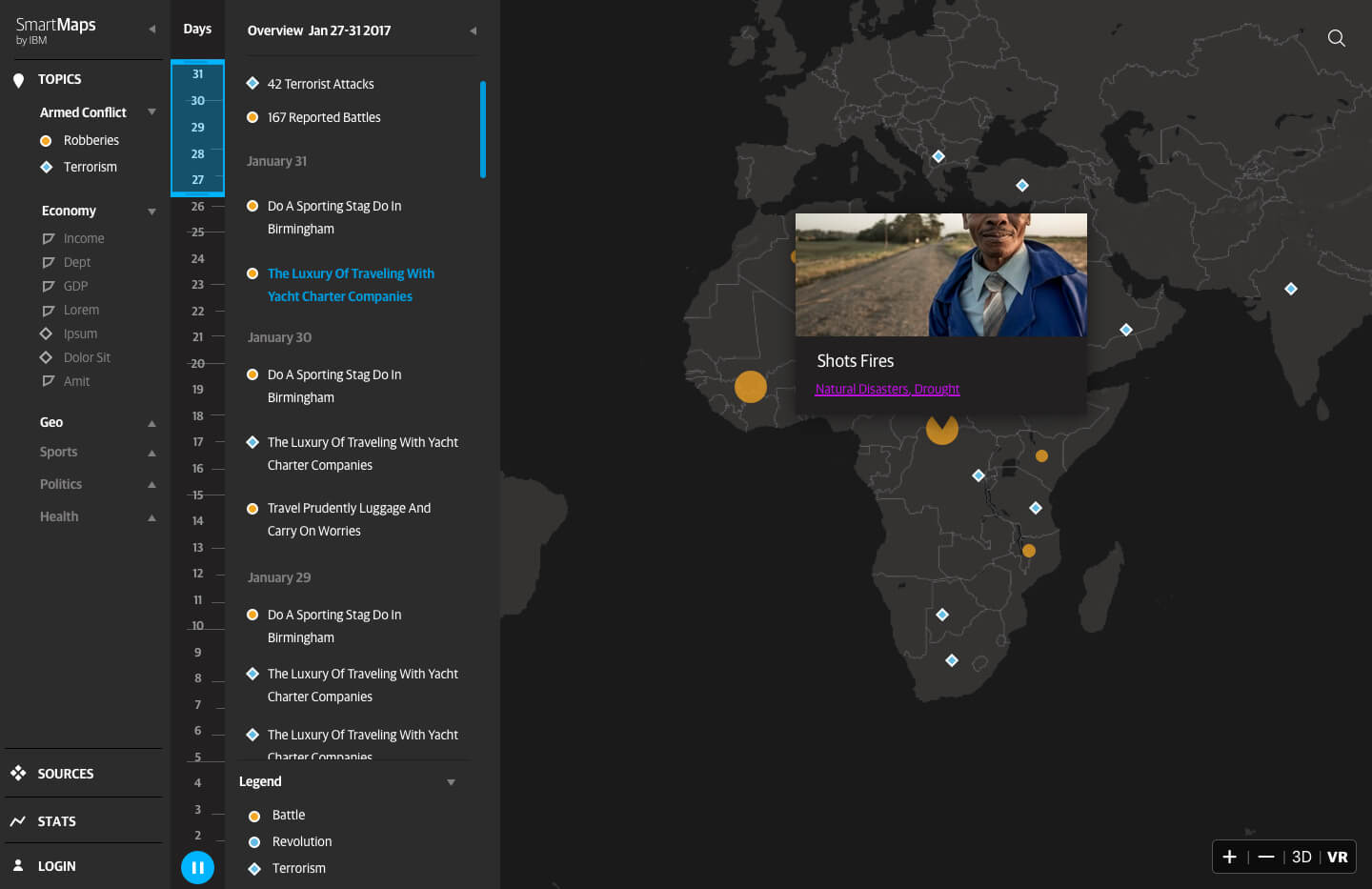The image size is (1372, 889).
Task: Zoom out using the minus icon
Action: 1266,857
